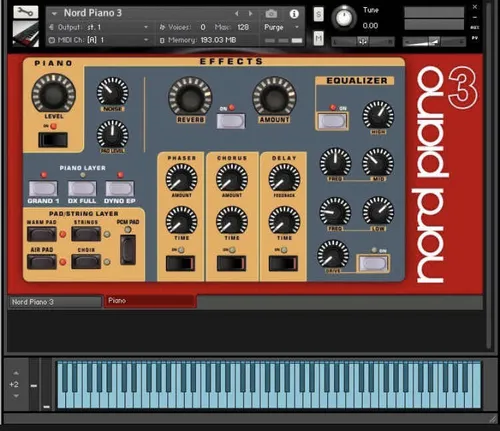This screenshot has width=500, height=431.
Task: Turn the reverb Amount knob
Action: [x=274, y=97]
